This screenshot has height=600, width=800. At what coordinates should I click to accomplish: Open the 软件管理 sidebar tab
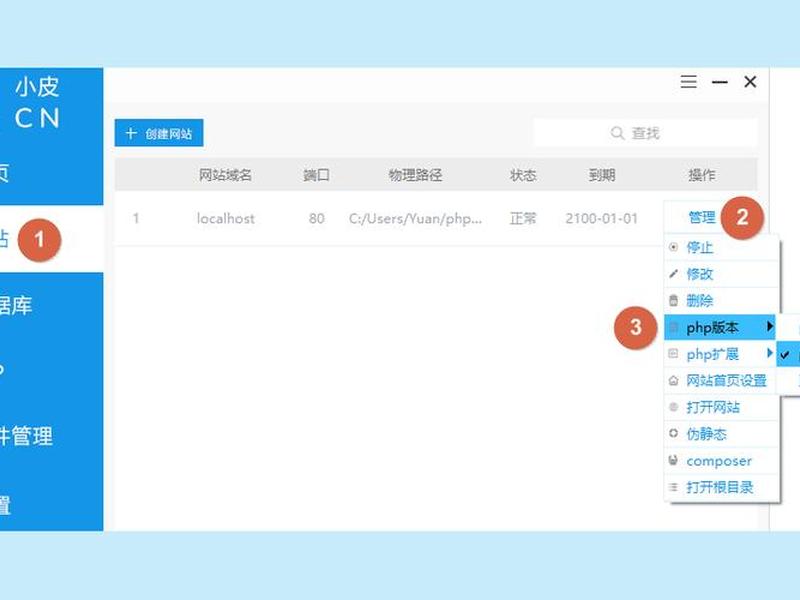(52, 436)
